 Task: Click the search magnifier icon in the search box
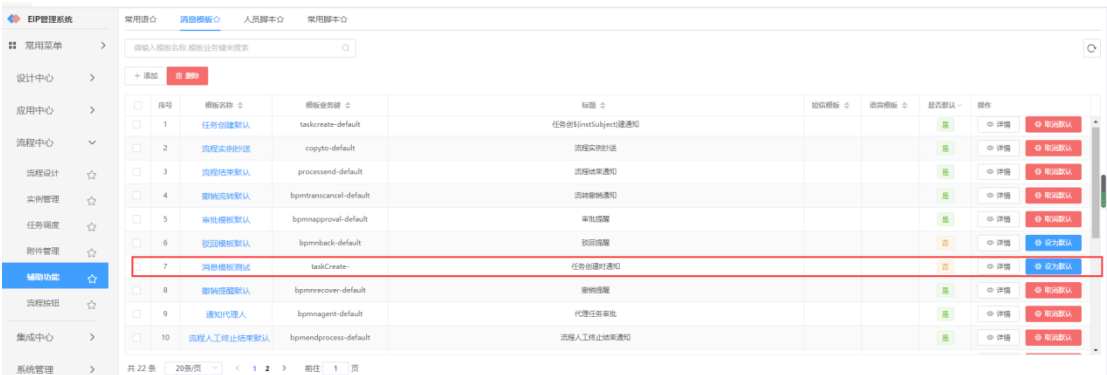[345, 48]
